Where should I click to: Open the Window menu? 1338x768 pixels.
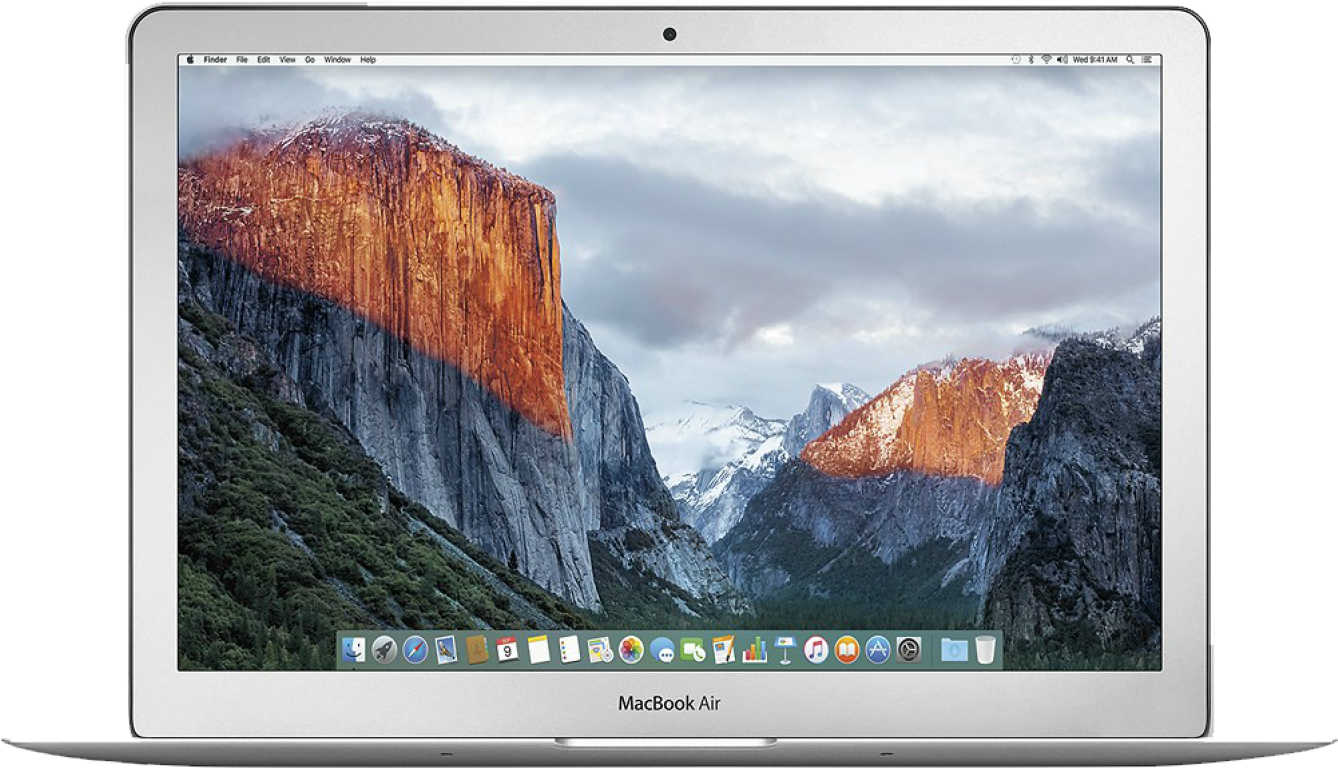[x=337, y=60]
